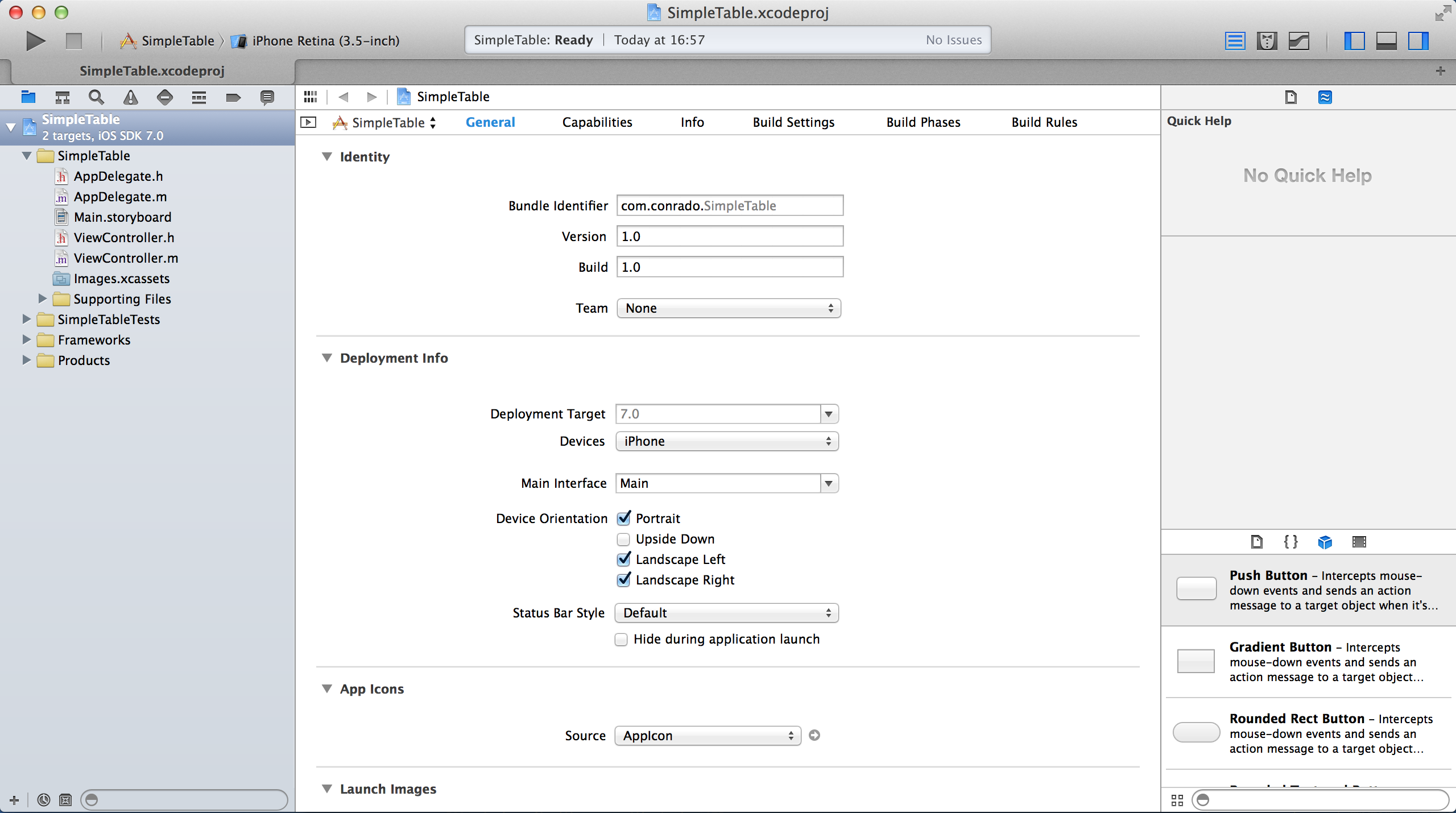1456x813 pixels.
Task: Open the Build Rules tab
Action: [1044, 122]
